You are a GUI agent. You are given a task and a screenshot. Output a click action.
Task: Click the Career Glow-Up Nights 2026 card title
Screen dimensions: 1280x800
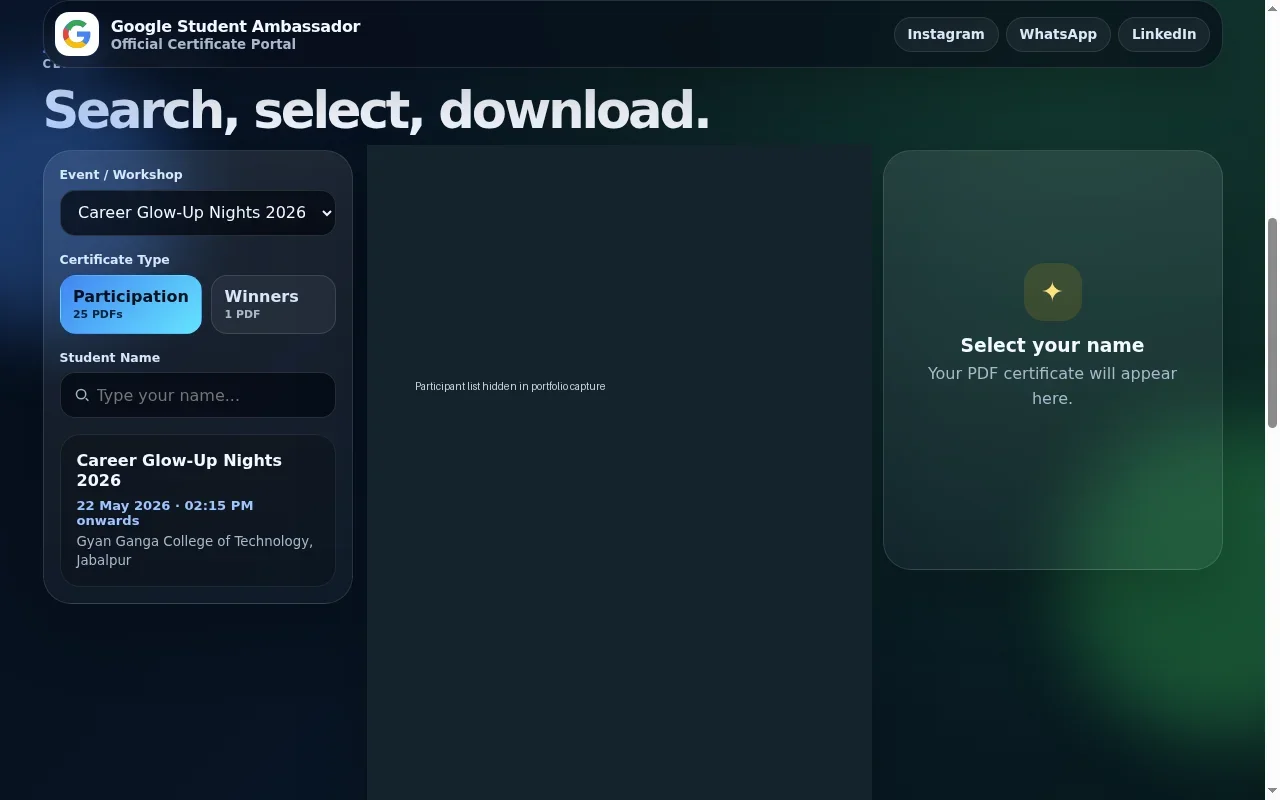pos(179,470)
